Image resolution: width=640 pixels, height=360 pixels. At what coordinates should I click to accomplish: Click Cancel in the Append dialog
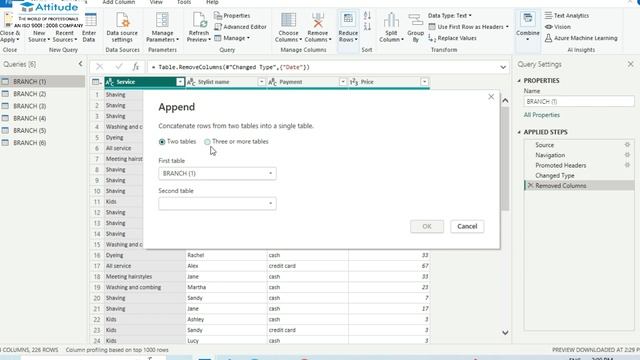tap(467, 227)
